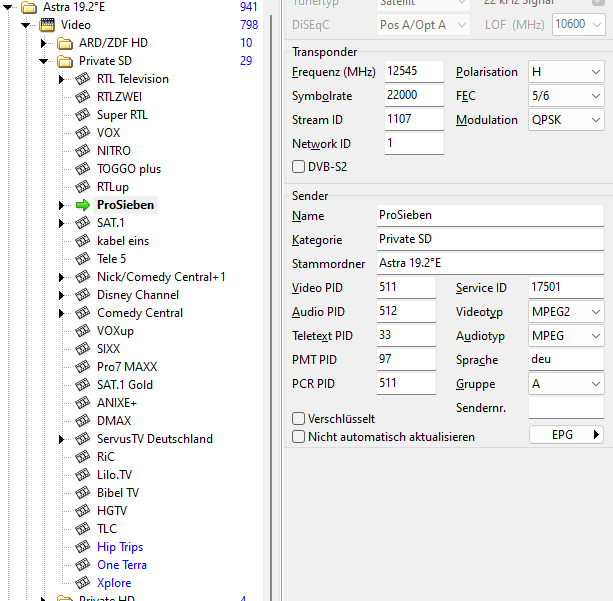The height and width of the screenshot is (601, 613).
Task: Collapse the Private SD folder
Action: point(44,61)
